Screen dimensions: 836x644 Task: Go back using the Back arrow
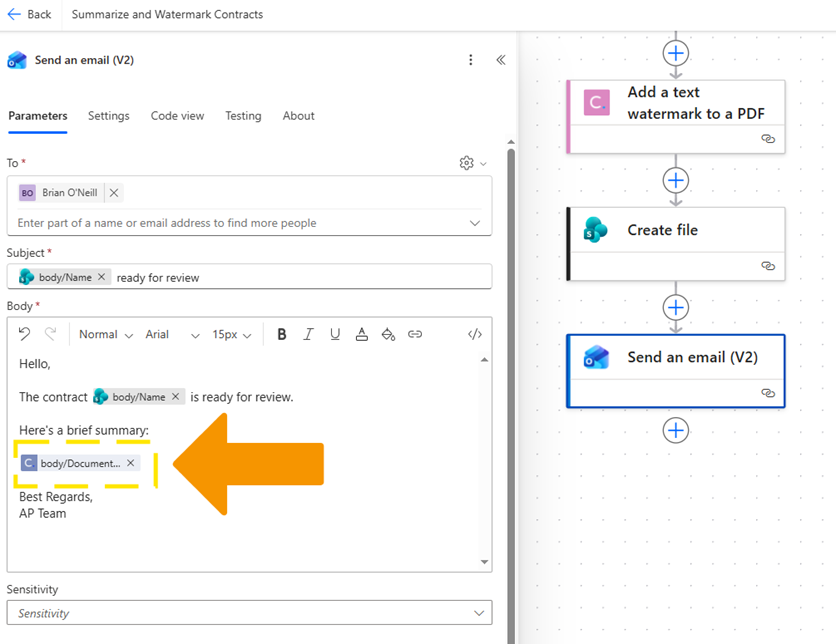tap(29, 14)
